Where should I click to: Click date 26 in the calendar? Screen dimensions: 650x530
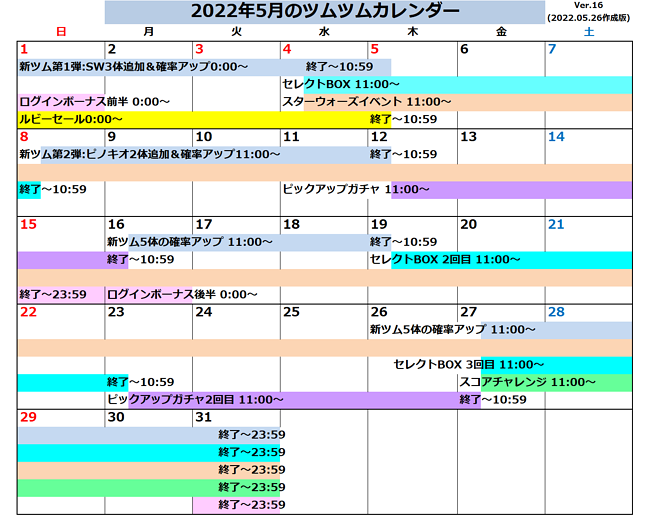[x=379, y=312]
